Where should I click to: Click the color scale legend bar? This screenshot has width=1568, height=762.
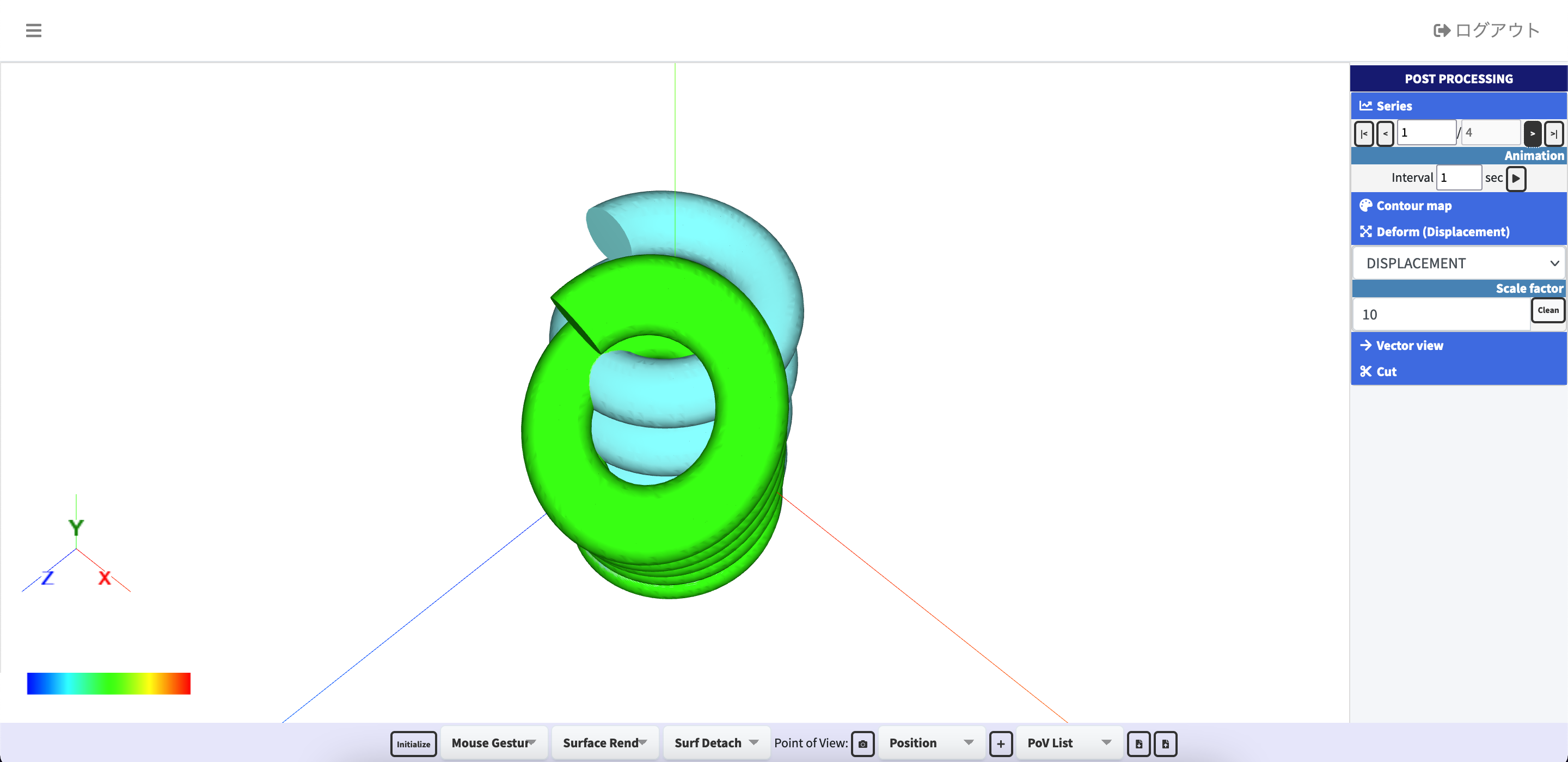pyautogui.click(x=109, y=684)
